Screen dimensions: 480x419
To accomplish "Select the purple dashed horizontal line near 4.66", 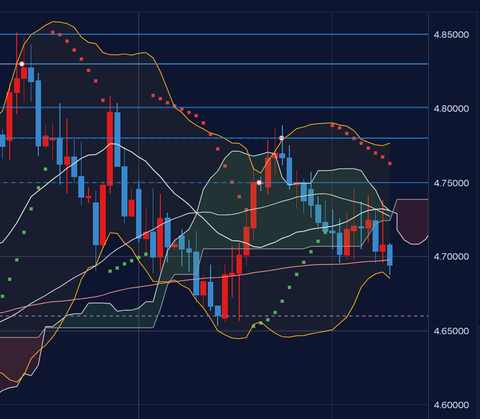I will pos(214,316).
